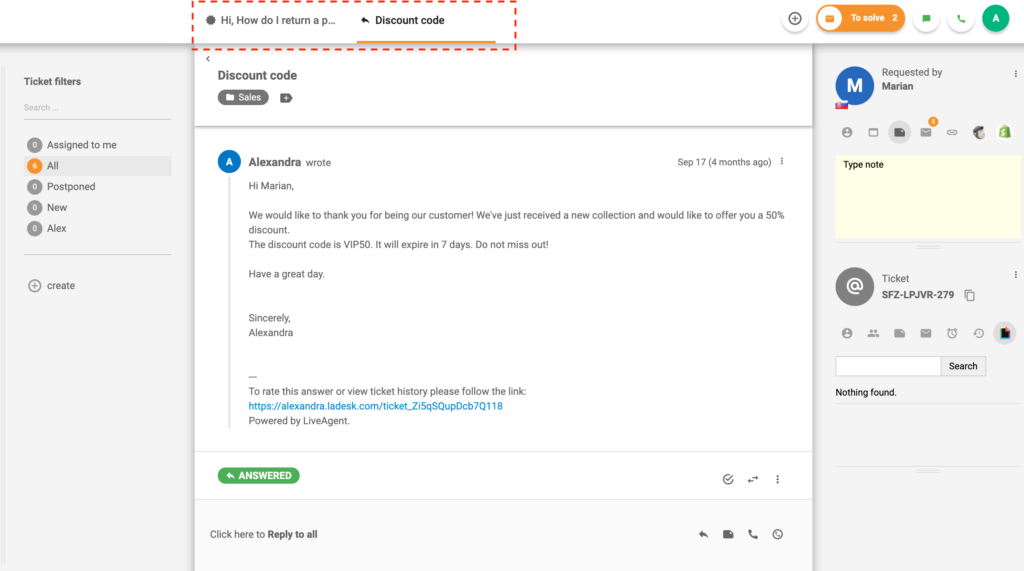Select the All ticket filter
This screenshot has width=1024, height=571.
(x=53, y=166)
